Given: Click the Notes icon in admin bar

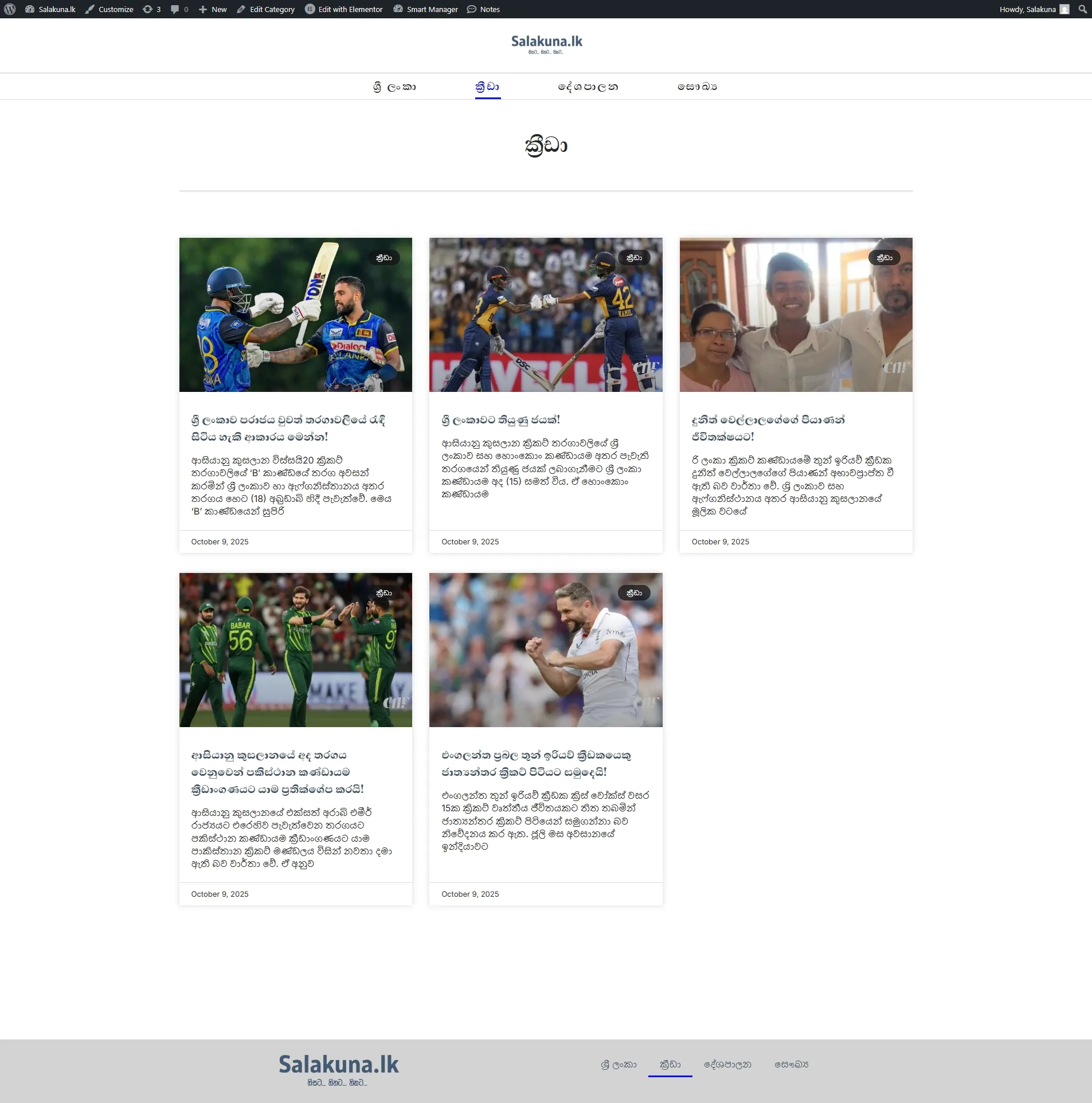Looking at the screenshot, I should click(x=472, y=9).
